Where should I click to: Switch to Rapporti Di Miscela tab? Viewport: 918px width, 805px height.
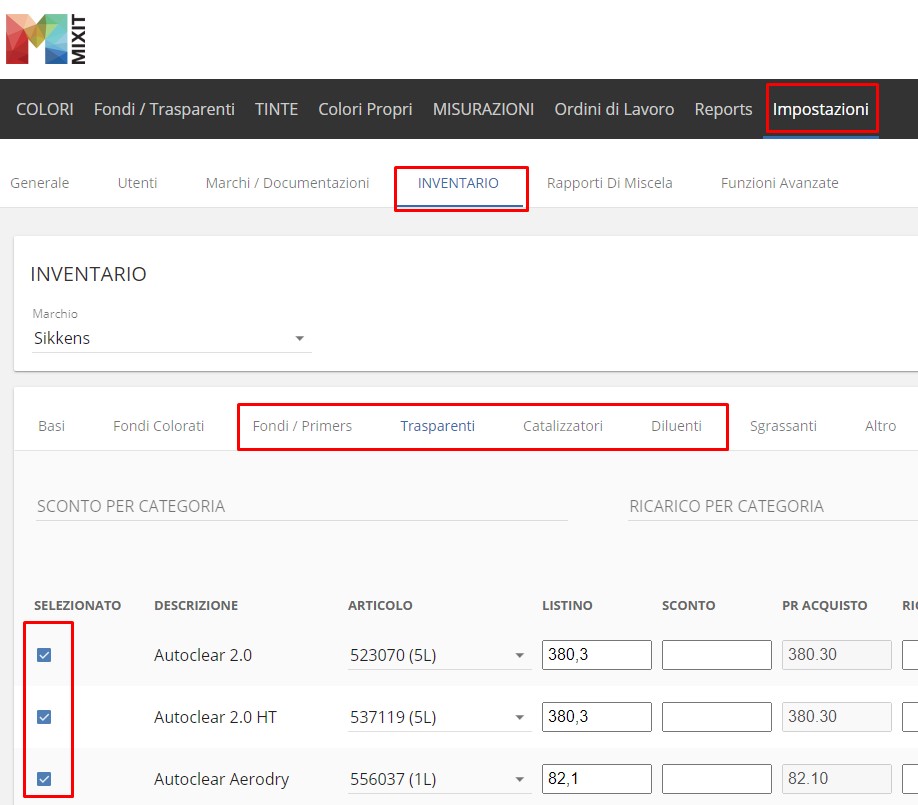click(609, 183)
